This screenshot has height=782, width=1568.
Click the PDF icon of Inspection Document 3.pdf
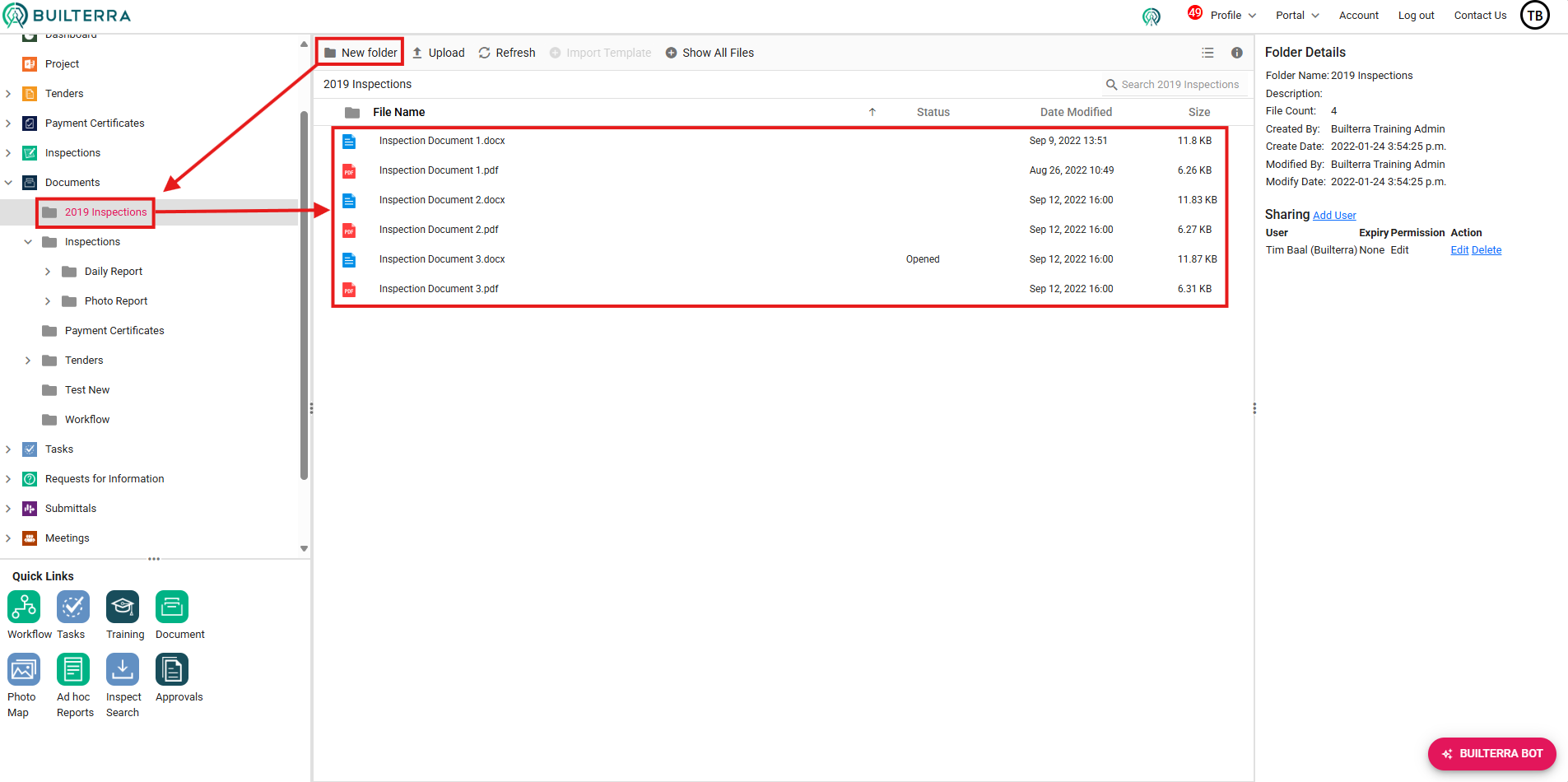coord(349,290)
